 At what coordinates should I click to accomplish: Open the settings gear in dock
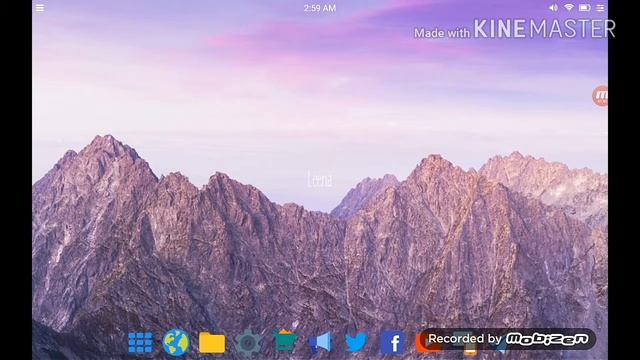pyautogui.click(x=248, y=343)
